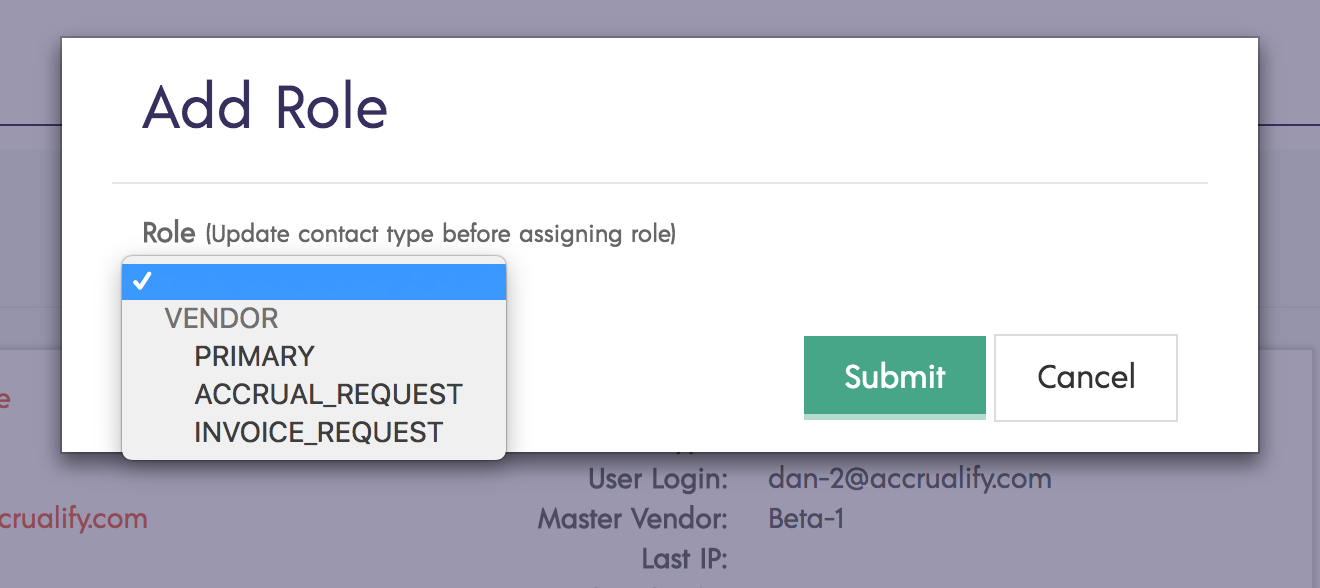
Task: Click the divider line below Add Role
Action: point(660,183)
